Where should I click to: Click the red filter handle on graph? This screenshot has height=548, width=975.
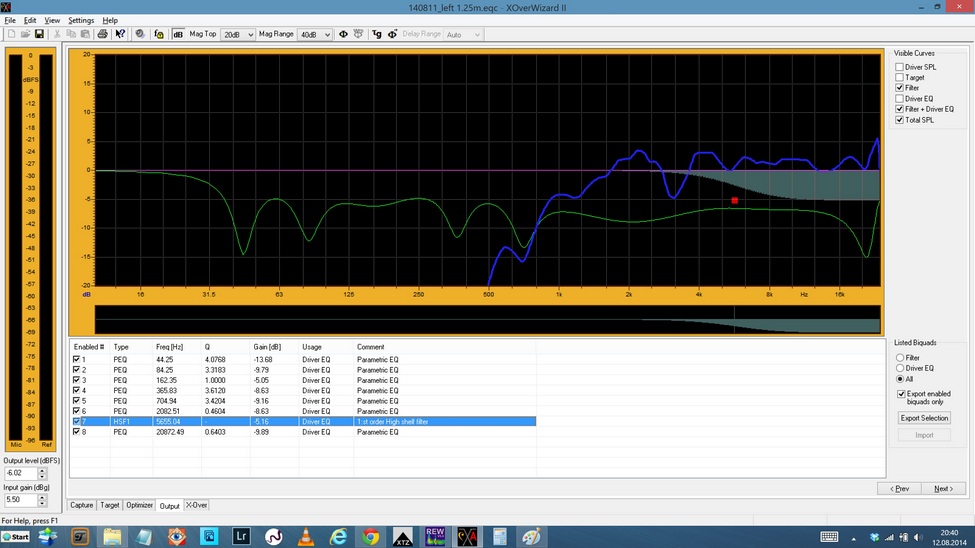point(735,200)
